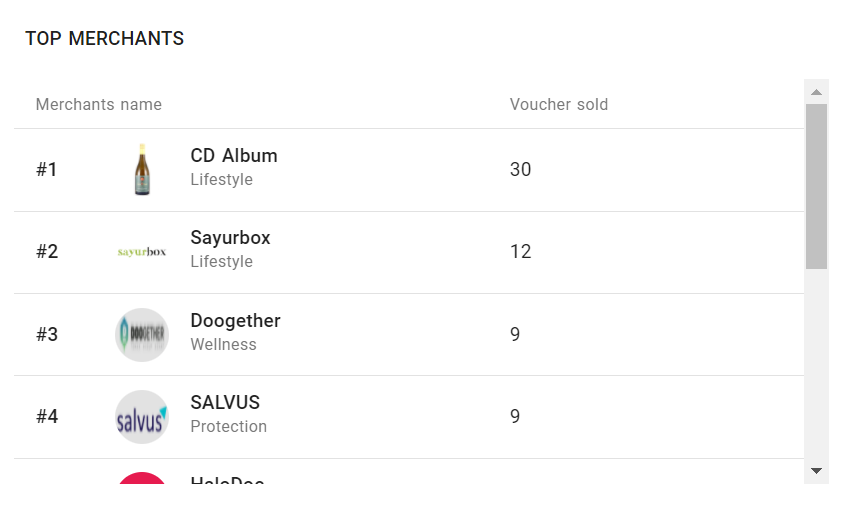Click the scrollbar down arrow
The image size is (854, 511).
816,471
